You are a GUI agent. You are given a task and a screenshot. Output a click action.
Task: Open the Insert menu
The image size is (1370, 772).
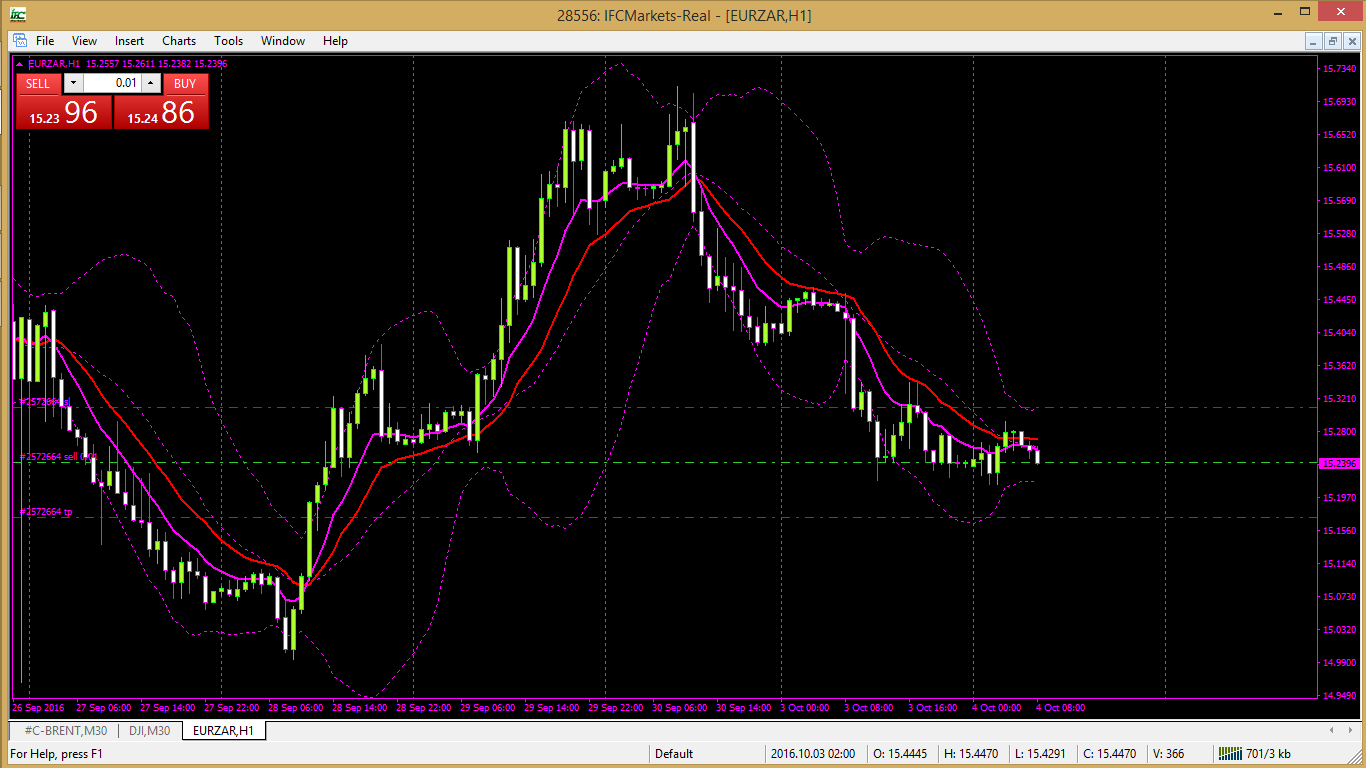(129, 41)
